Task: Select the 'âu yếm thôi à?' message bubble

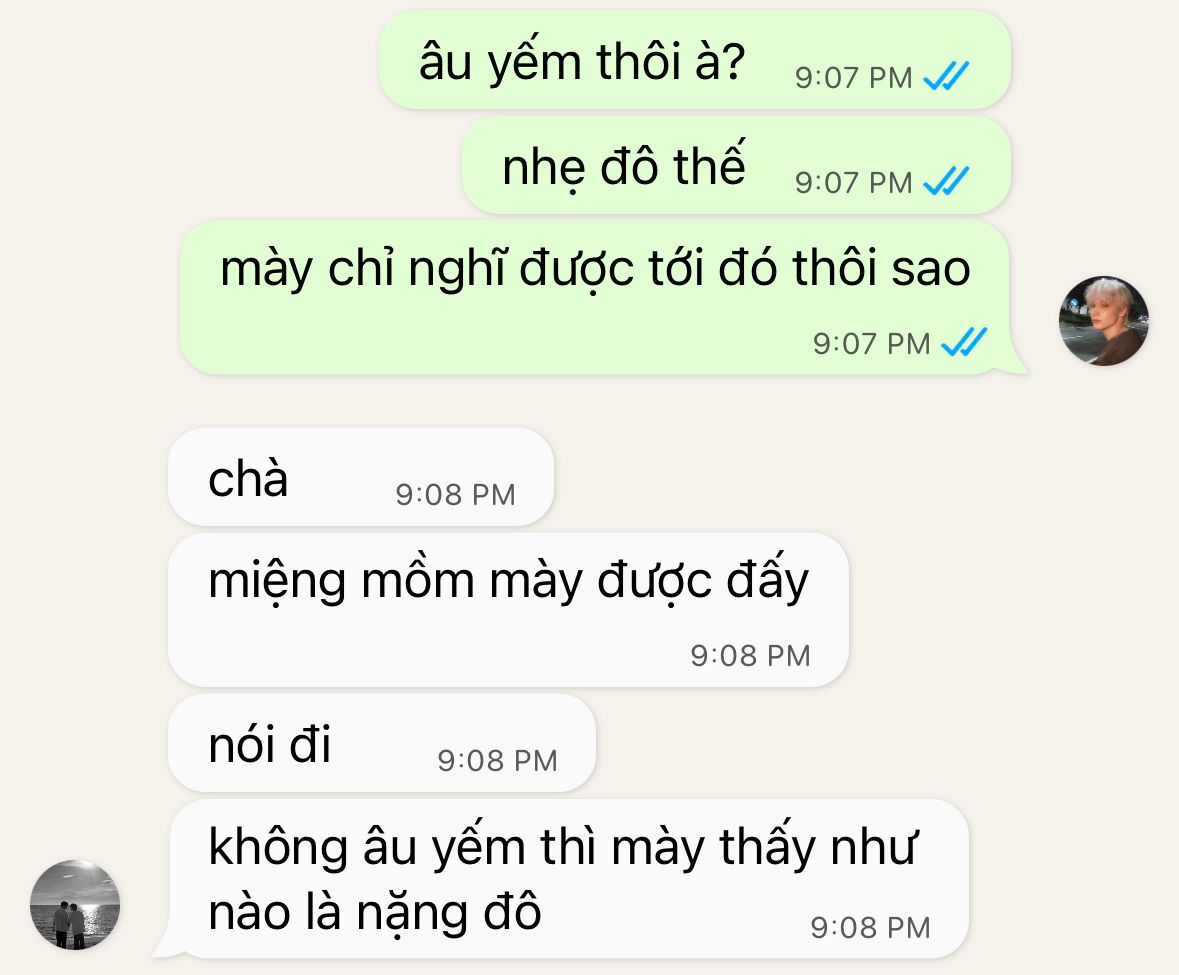Action: pyautogui.click(x=694, y=60)
